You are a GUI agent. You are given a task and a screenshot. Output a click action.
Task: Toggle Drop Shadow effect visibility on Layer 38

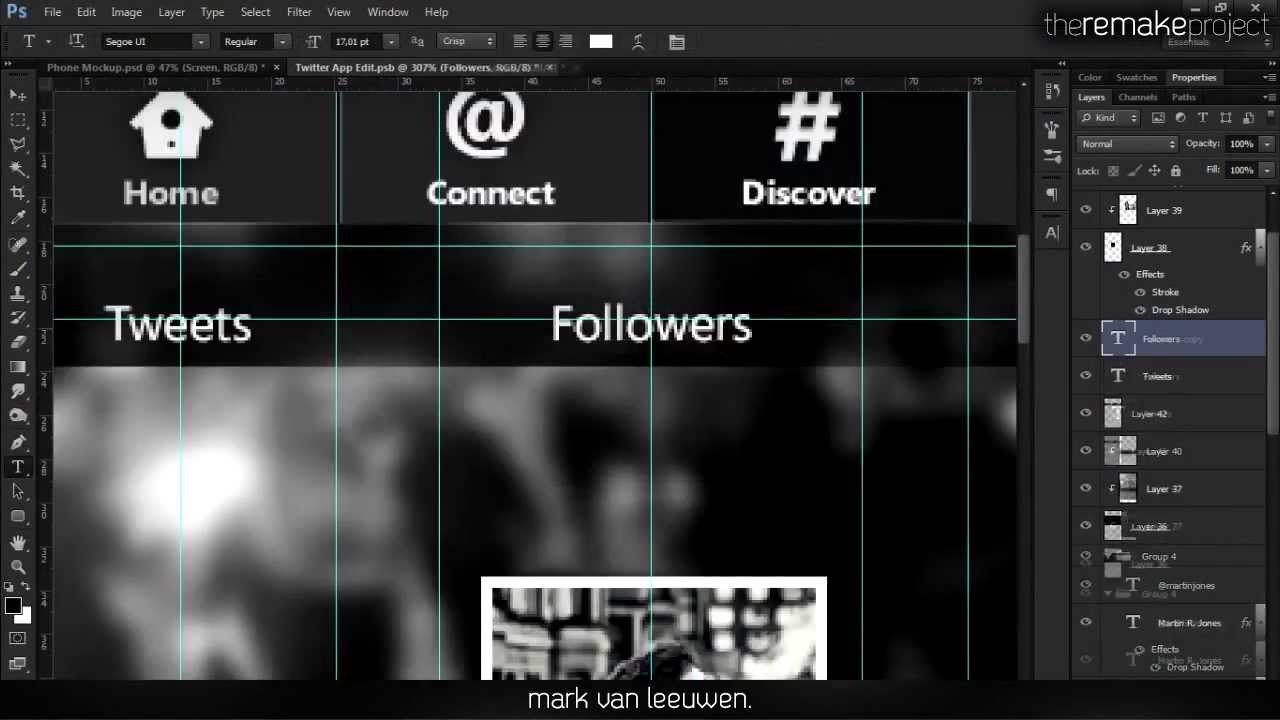point(1140,310)
